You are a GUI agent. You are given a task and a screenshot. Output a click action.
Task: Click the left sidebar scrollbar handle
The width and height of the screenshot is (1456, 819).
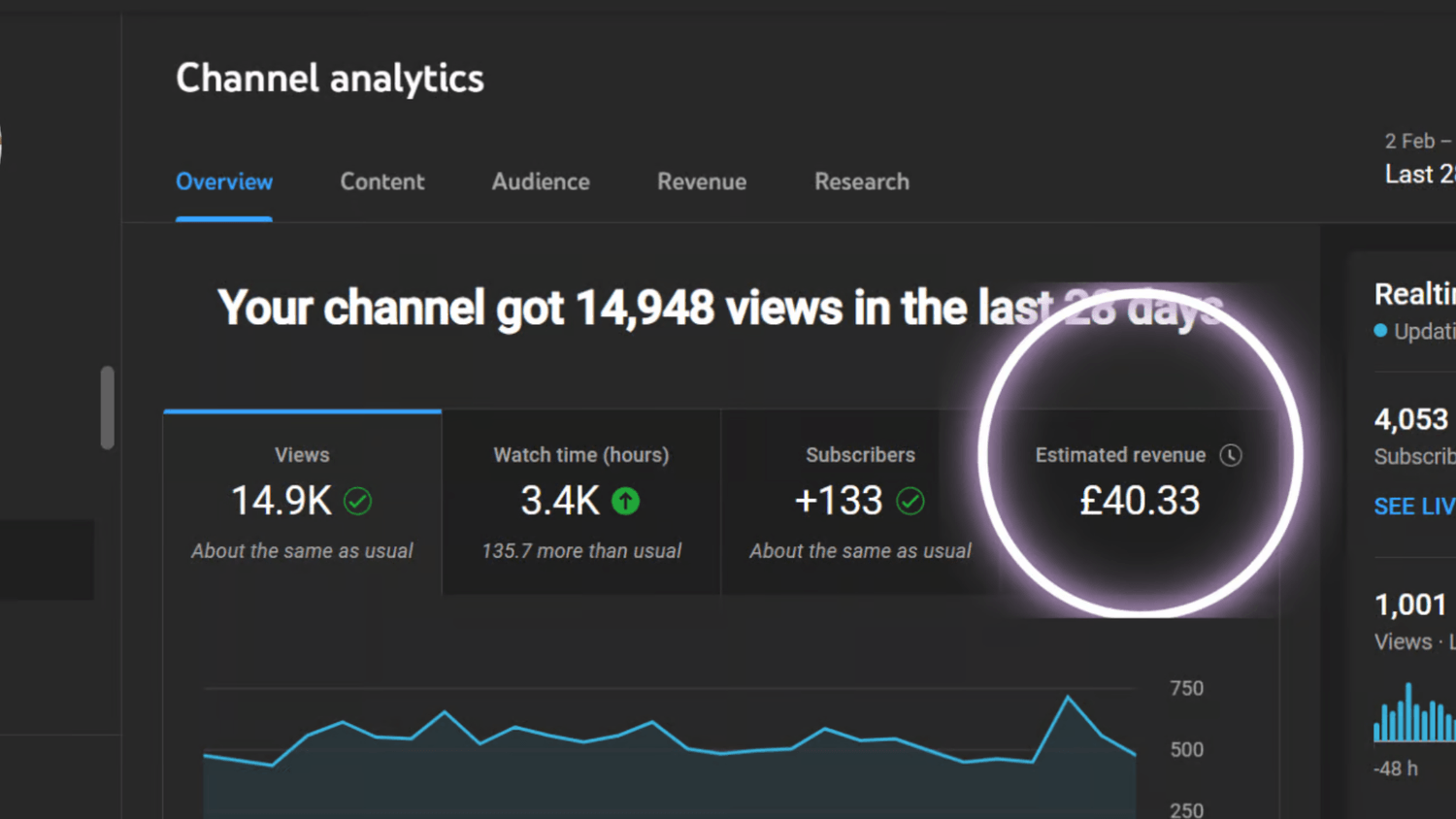coord(108,408)
